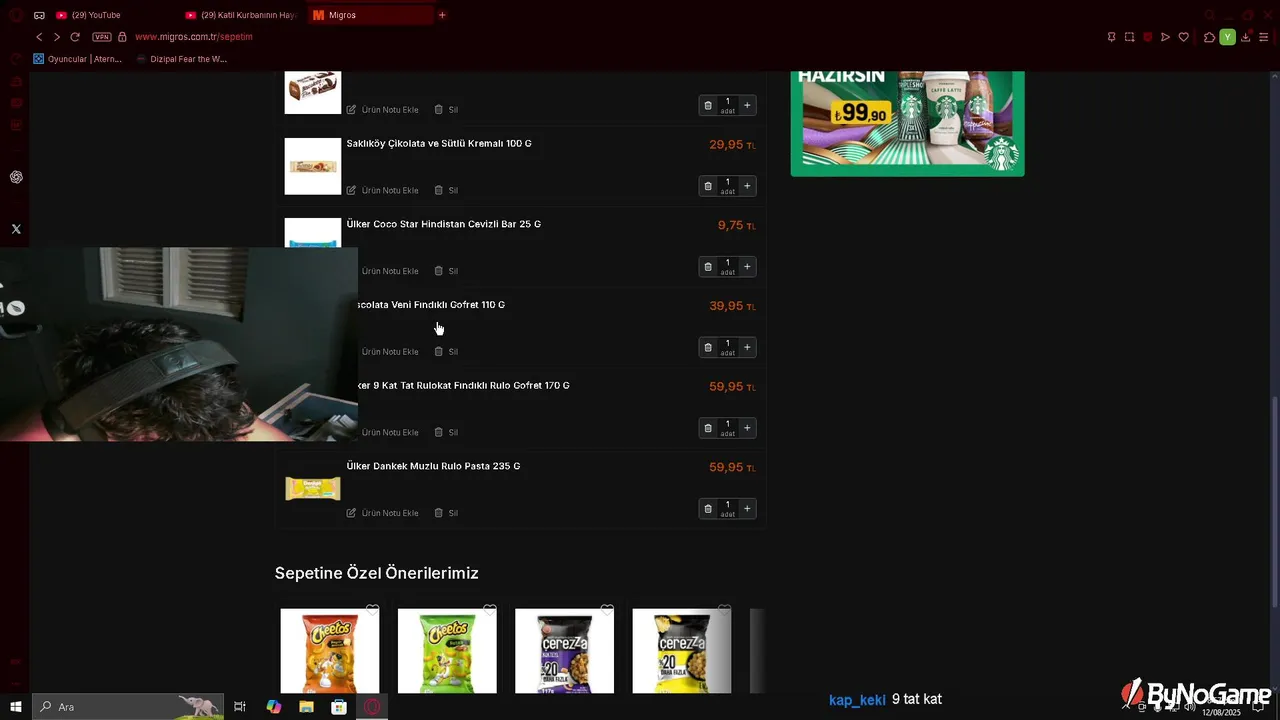Click trash icon for Ülker Dankek Muzlu Rulo

pyautogui.click(x=708, y=509)
